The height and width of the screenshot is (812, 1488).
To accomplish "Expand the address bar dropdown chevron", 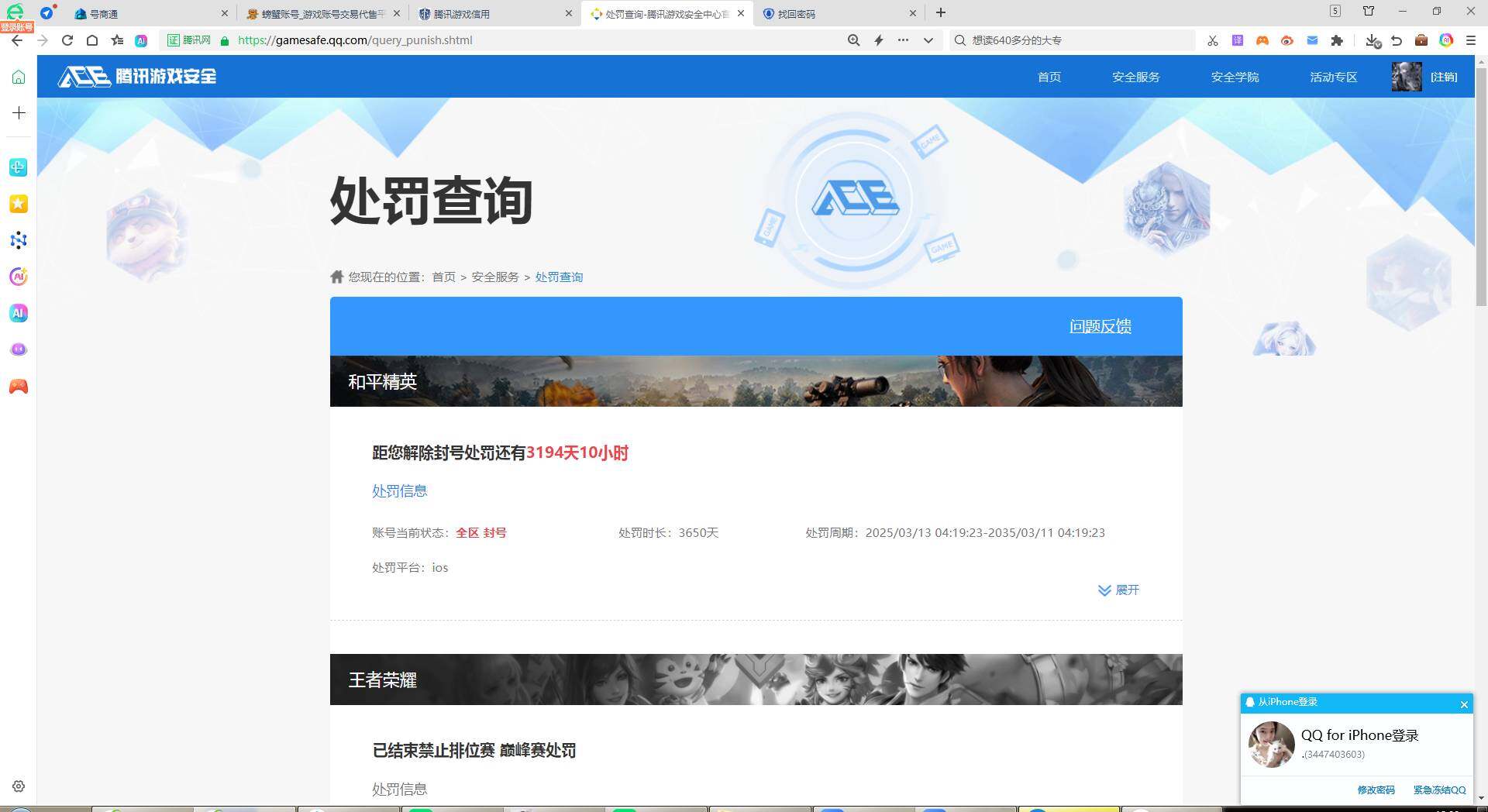I will tap(928, 40).
